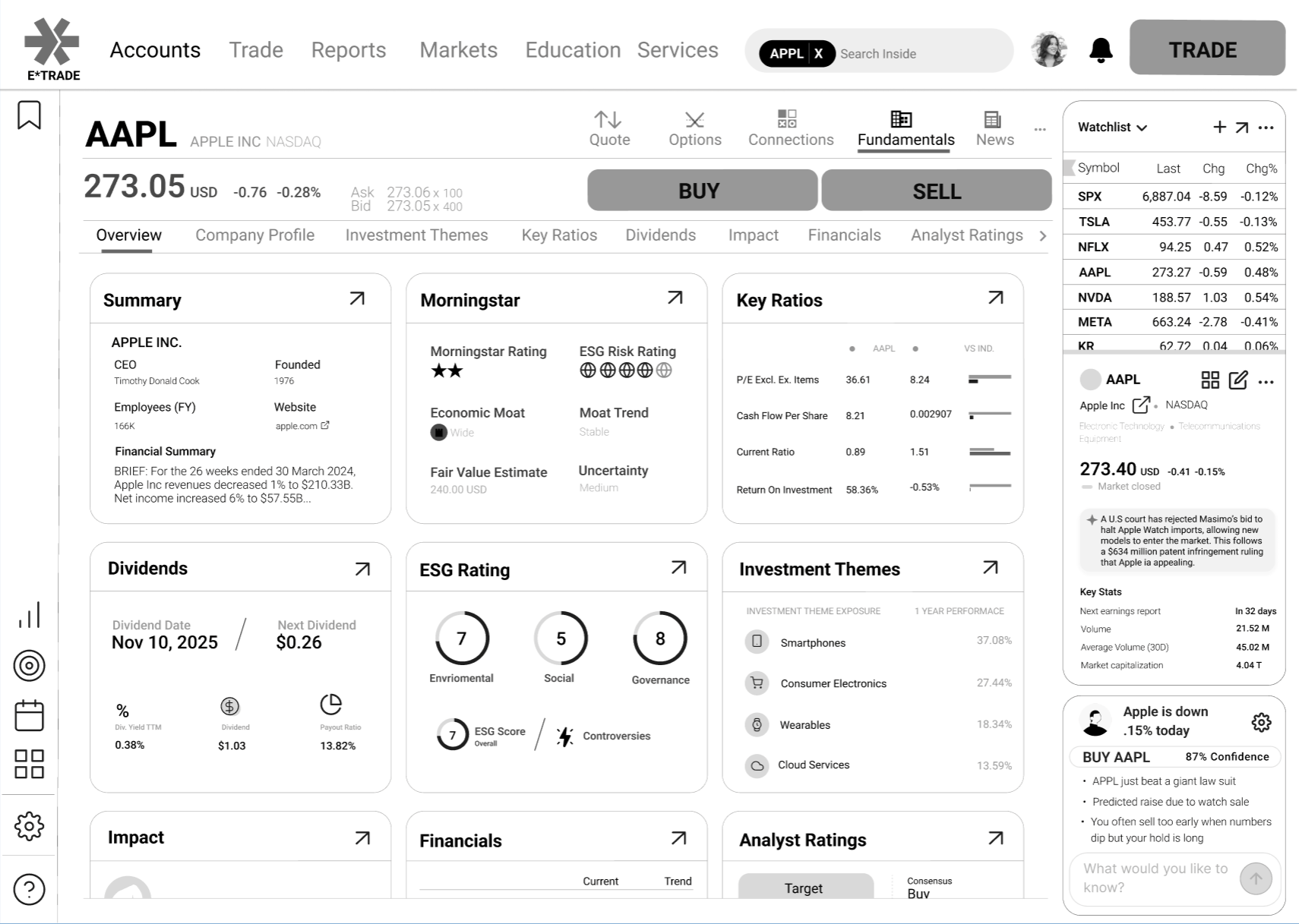Open more views ellipsis next to News

coord(1040,130)
